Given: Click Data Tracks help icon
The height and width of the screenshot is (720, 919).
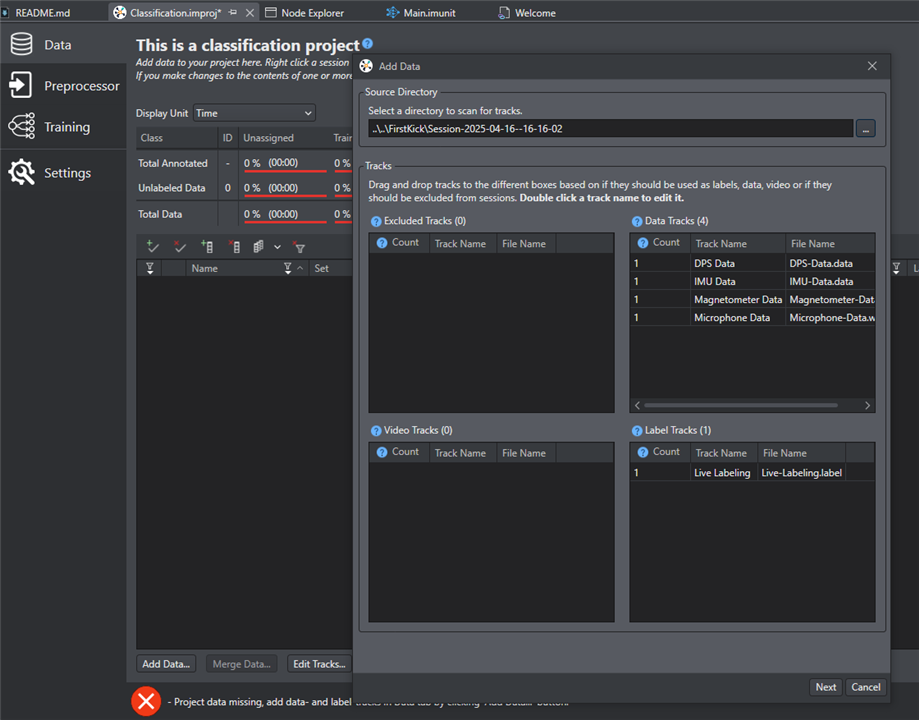Looking at the screenshot, I should (637, 222).
